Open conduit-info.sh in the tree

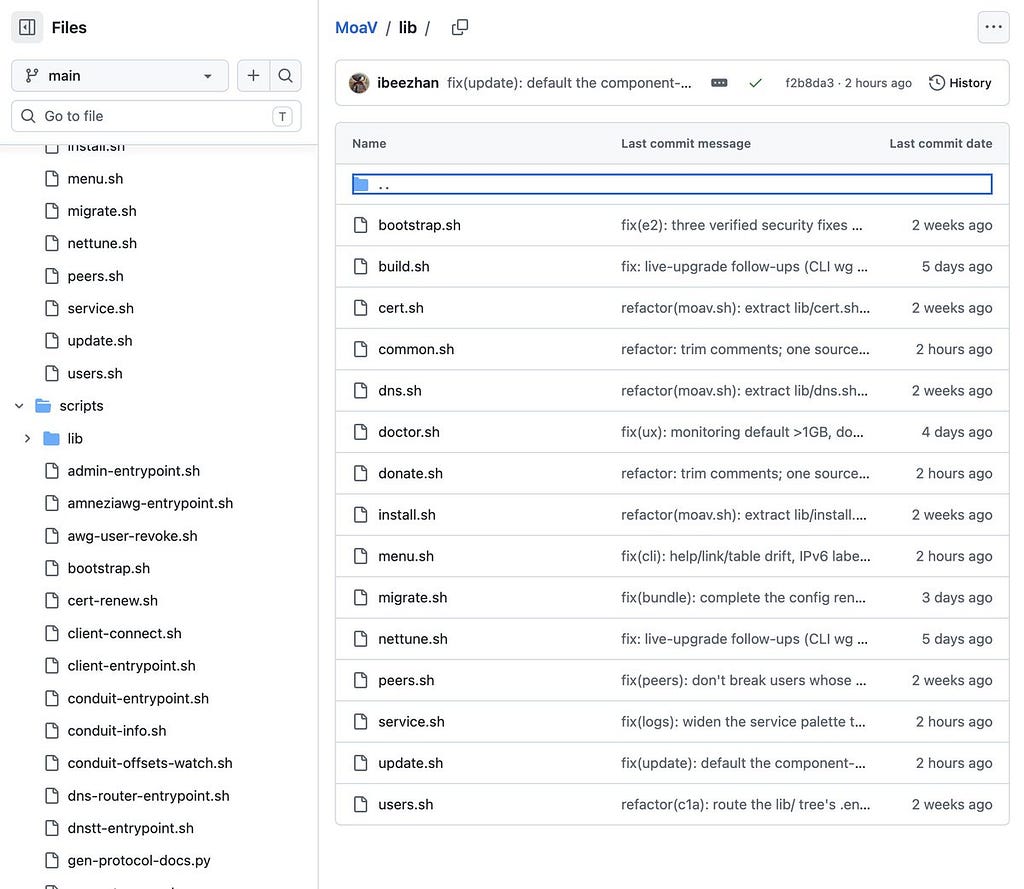click(116, 731)
